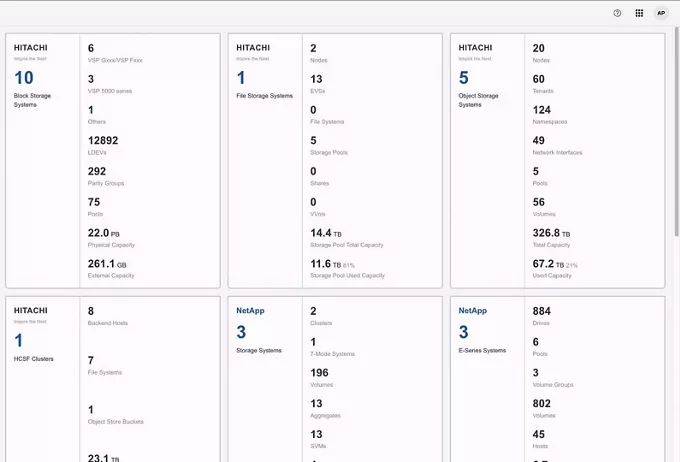The height and width of the screenshot is (462, 680).
Task: Click the Hitachi logo in Block Storage card
Action: [x=30, y=51]
